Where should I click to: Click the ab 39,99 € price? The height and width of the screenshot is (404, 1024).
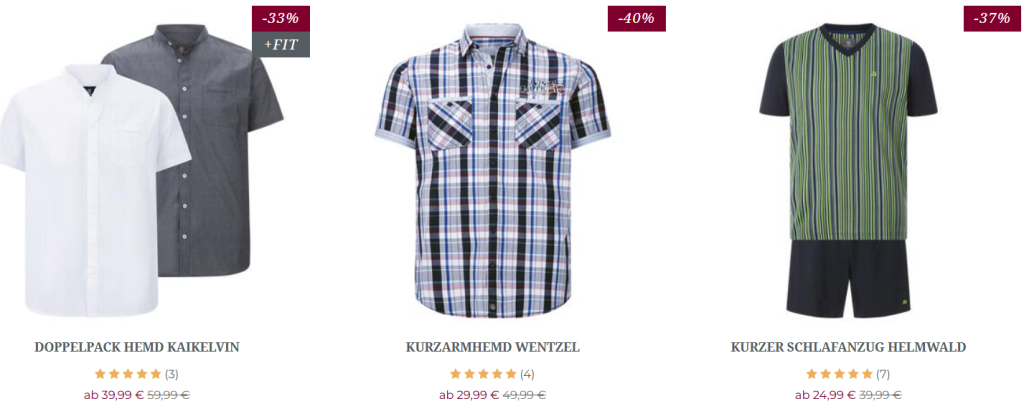(x=114, y=395)
